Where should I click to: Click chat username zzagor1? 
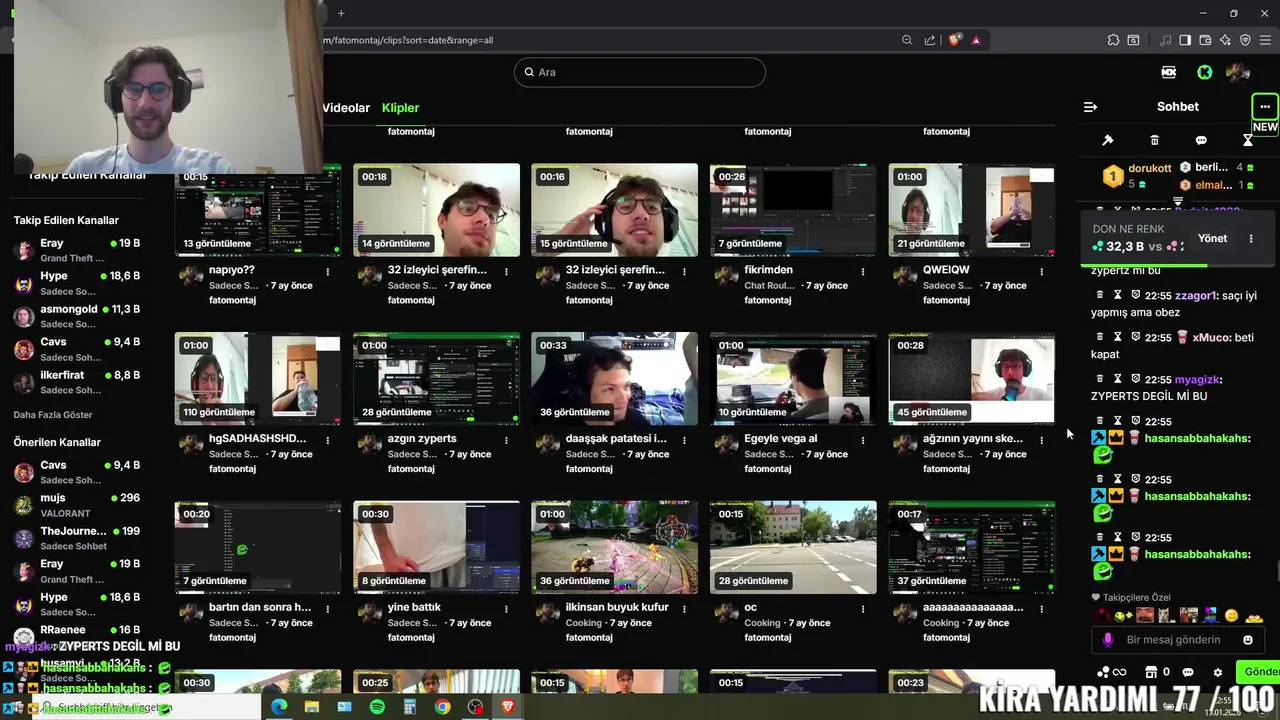click(x=1196, y=296)
